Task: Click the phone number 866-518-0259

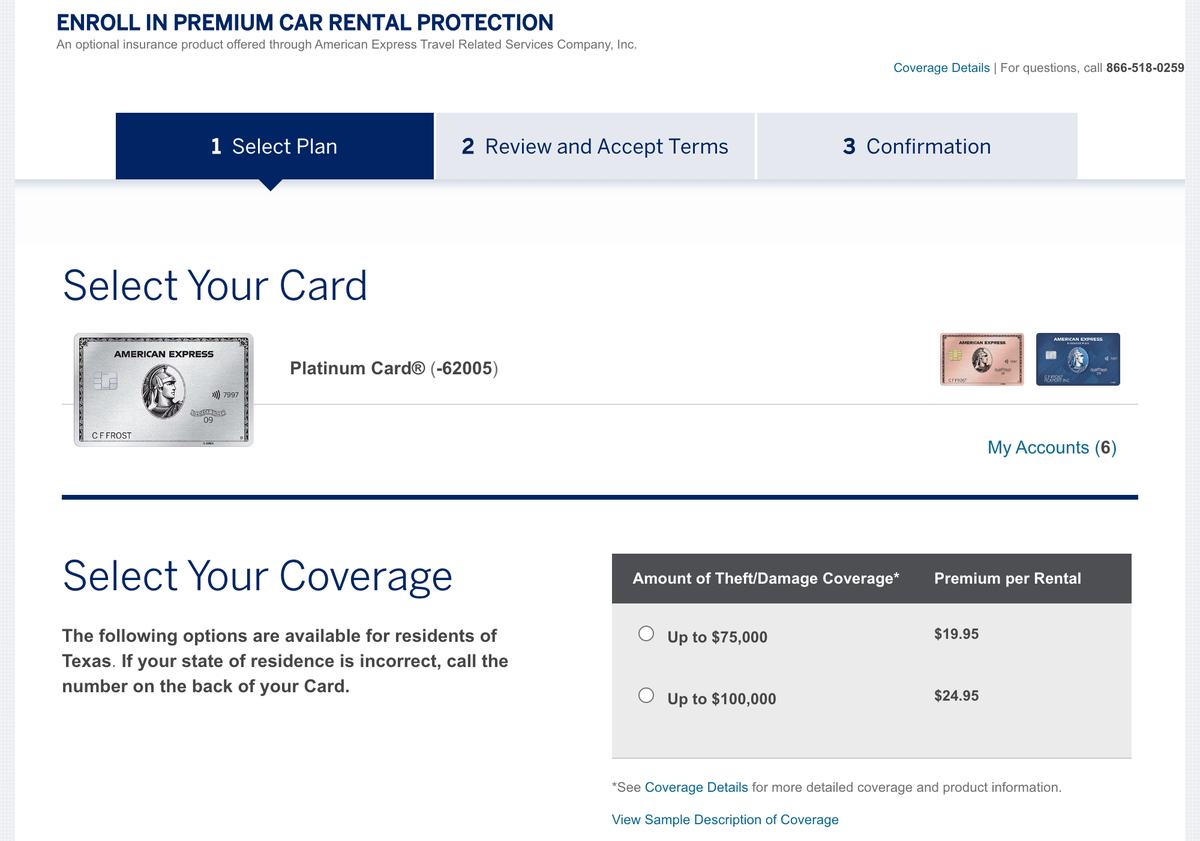Action: 1145,67
